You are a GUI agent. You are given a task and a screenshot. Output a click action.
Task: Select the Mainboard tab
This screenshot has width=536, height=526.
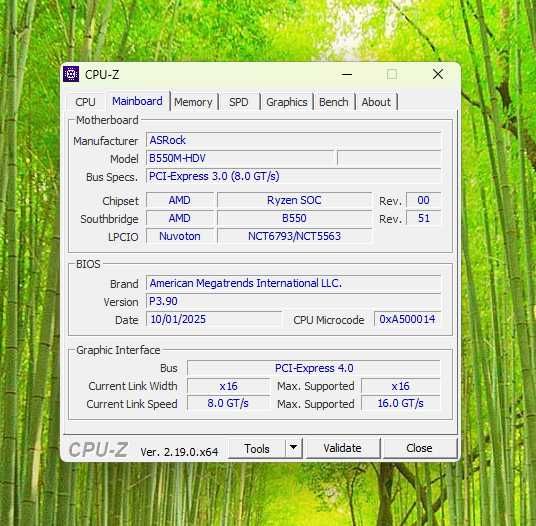[137, 101]
